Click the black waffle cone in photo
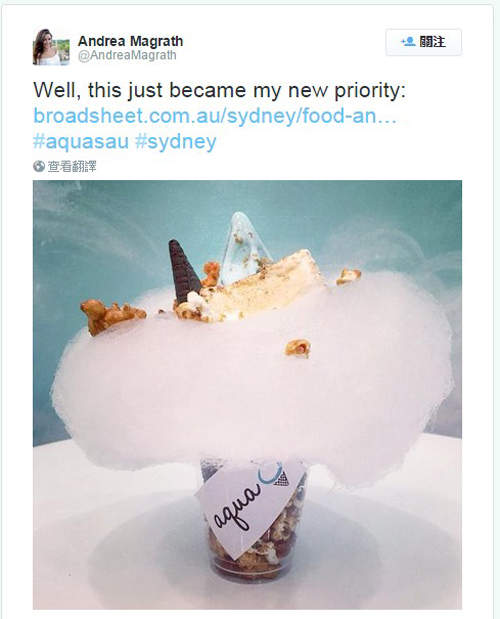The height and width of the screenshot is (619, 500). 184,270
